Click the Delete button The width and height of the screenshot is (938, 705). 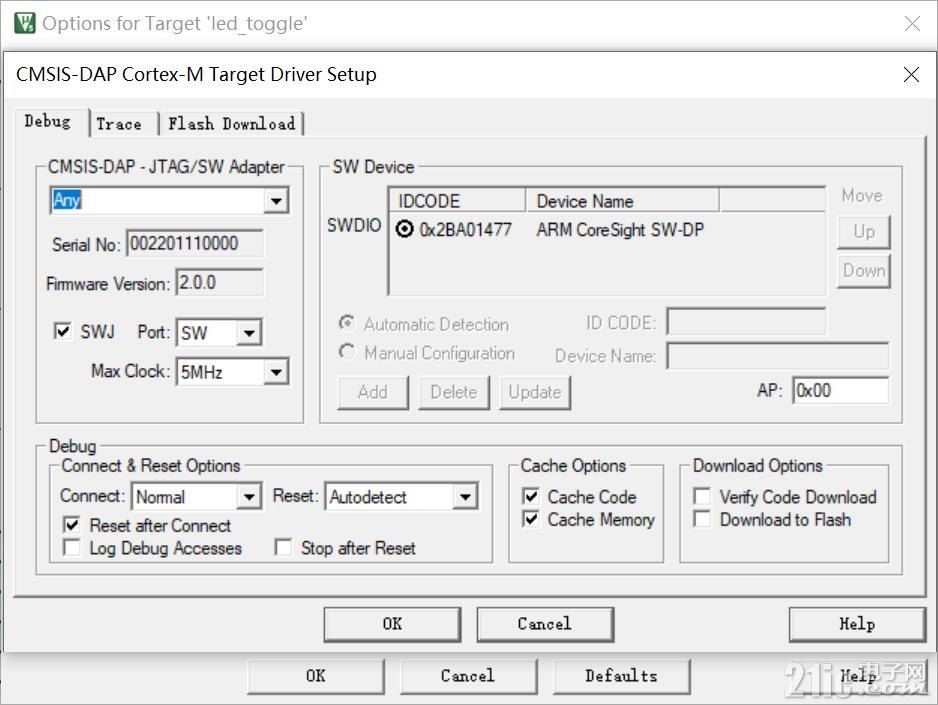point(453,393)
